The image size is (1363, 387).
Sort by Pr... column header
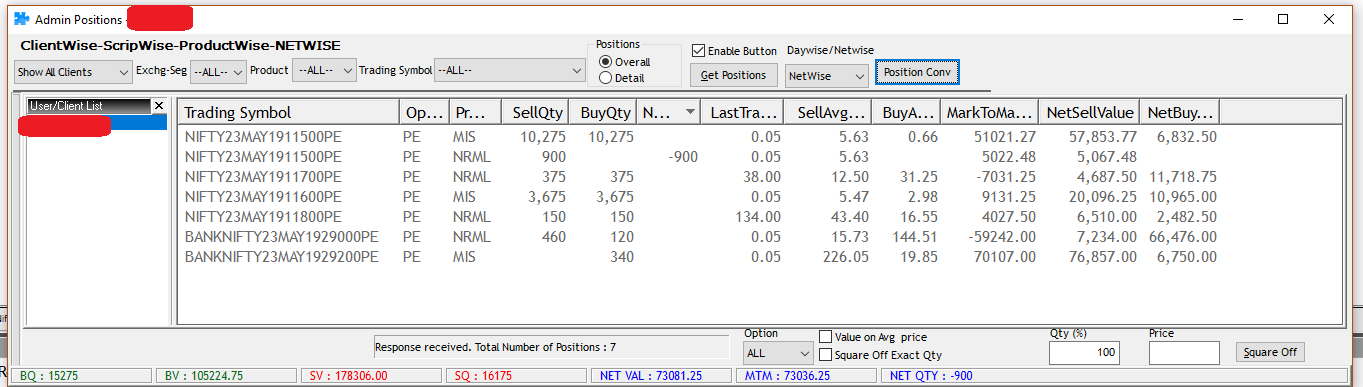472,113
